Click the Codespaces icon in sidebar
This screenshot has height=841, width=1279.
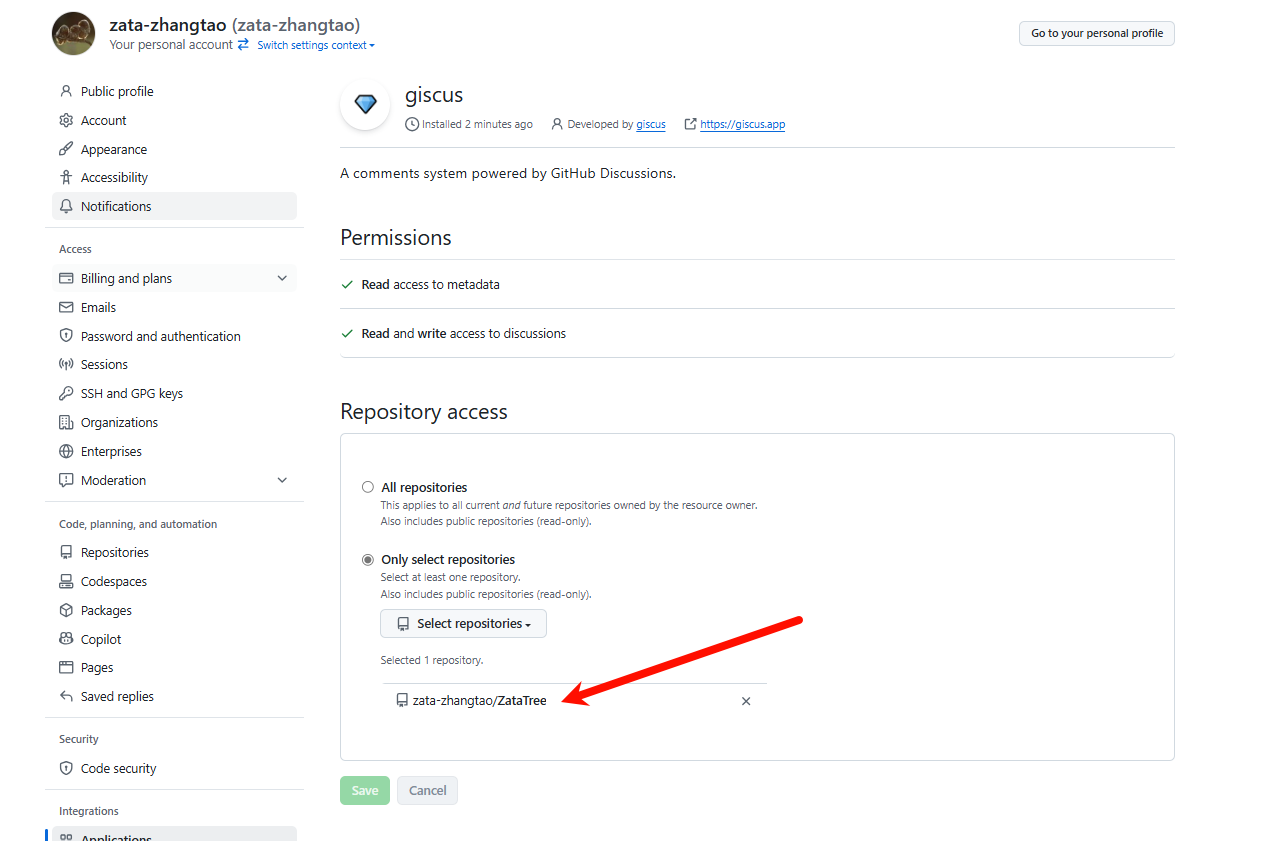tap(66, 581)
